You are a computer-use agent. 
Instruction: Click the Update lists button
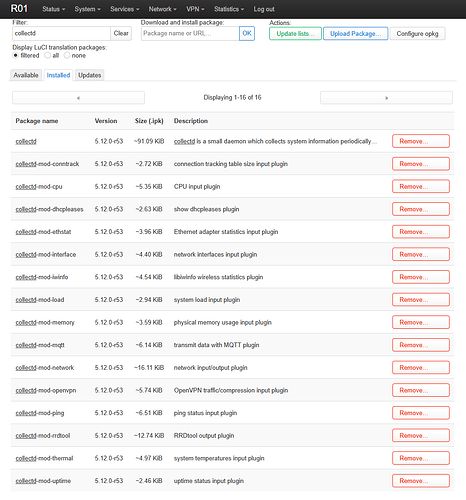(295, 34)
